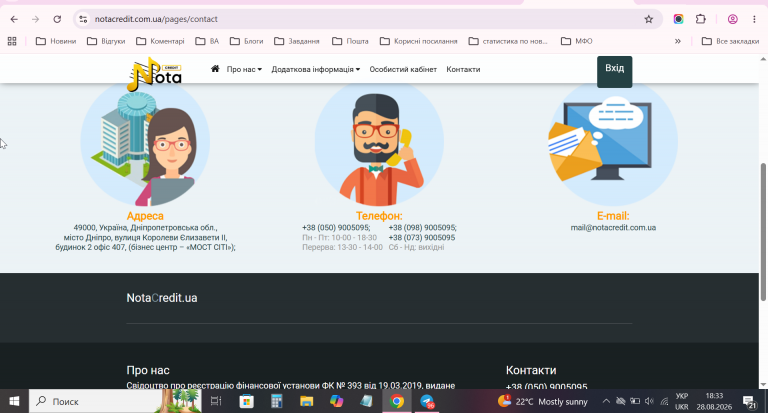Click the mail@notacredit.com.ua email link
Viewport: 768px width, 413px height.
click(613, 227)
